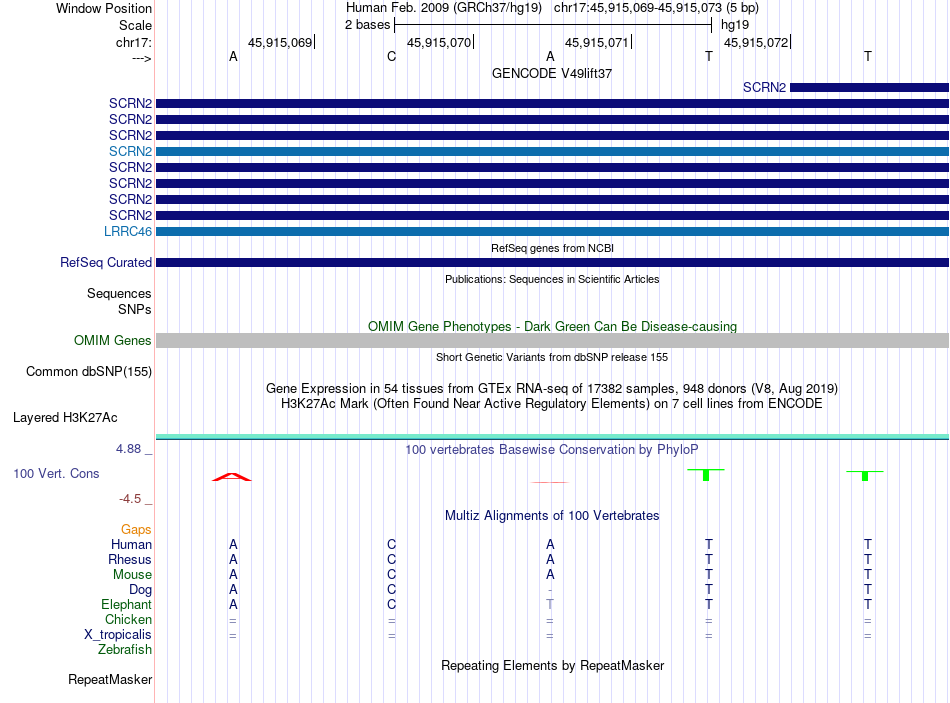Click 'Human Feb. 2009 (GRCh37/hg19)' heading
This screenshot has height=703, width=950.
click(x=444, y=8)
